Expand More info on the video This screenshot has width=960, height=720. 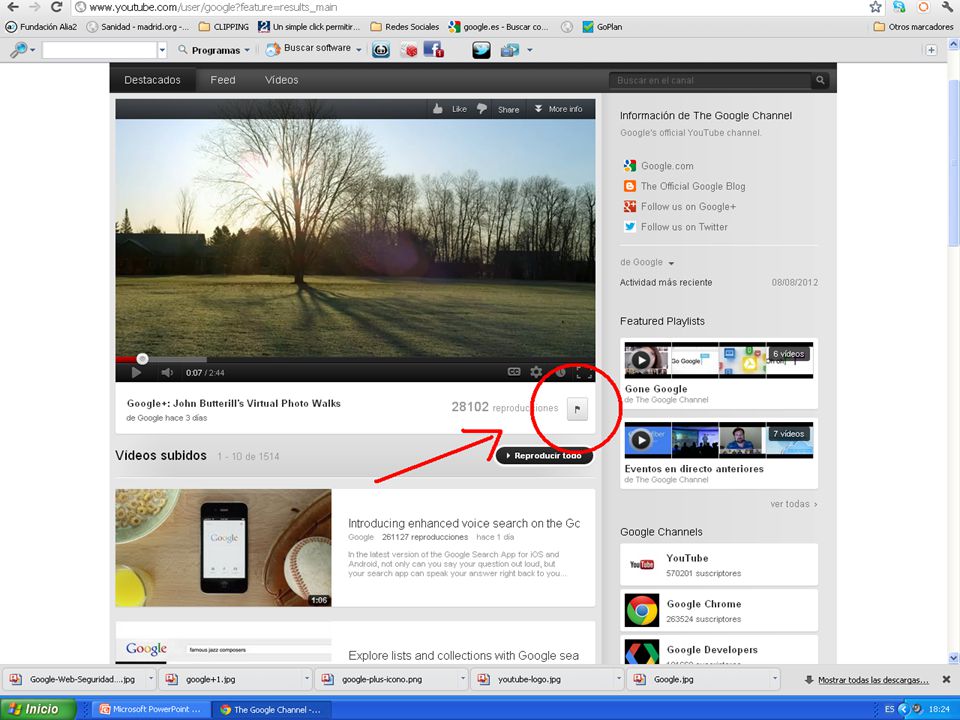pyautogui.click(x=558, y=109)
